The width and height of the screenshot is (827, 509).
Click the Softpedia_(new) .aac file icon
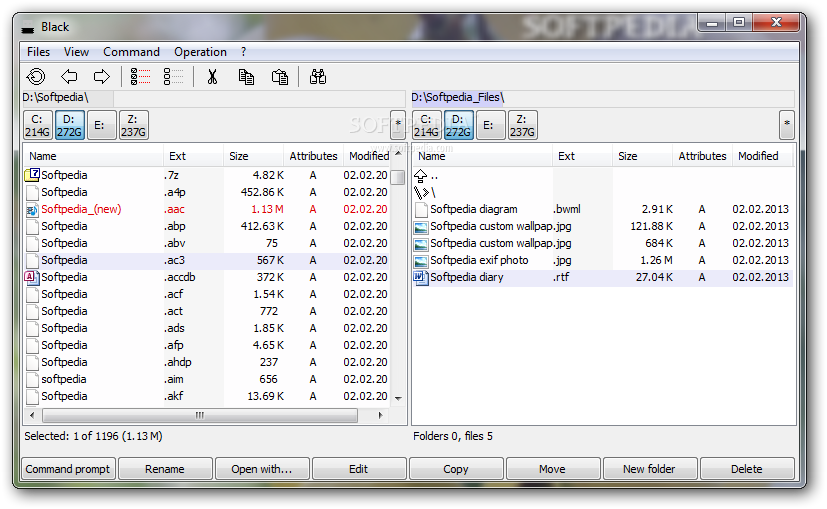tap(32, 209)
